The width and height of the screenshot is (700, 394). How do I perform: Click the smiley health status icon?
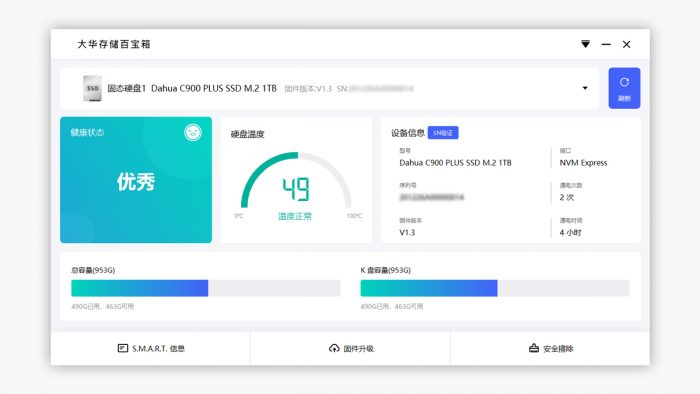pyautogui.click(x=193, y=132)
